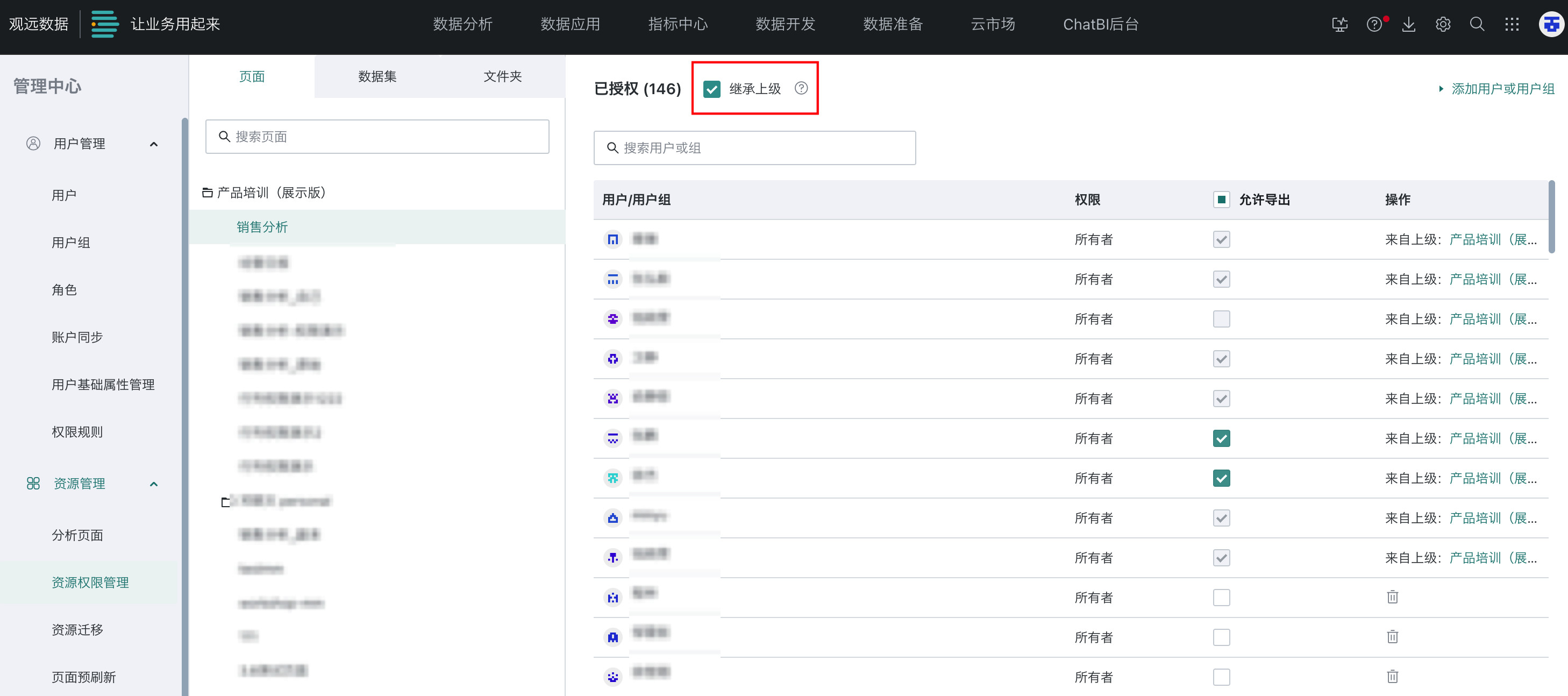
Task: Switch to the 数据集 tab
Action: click(377, 77)
